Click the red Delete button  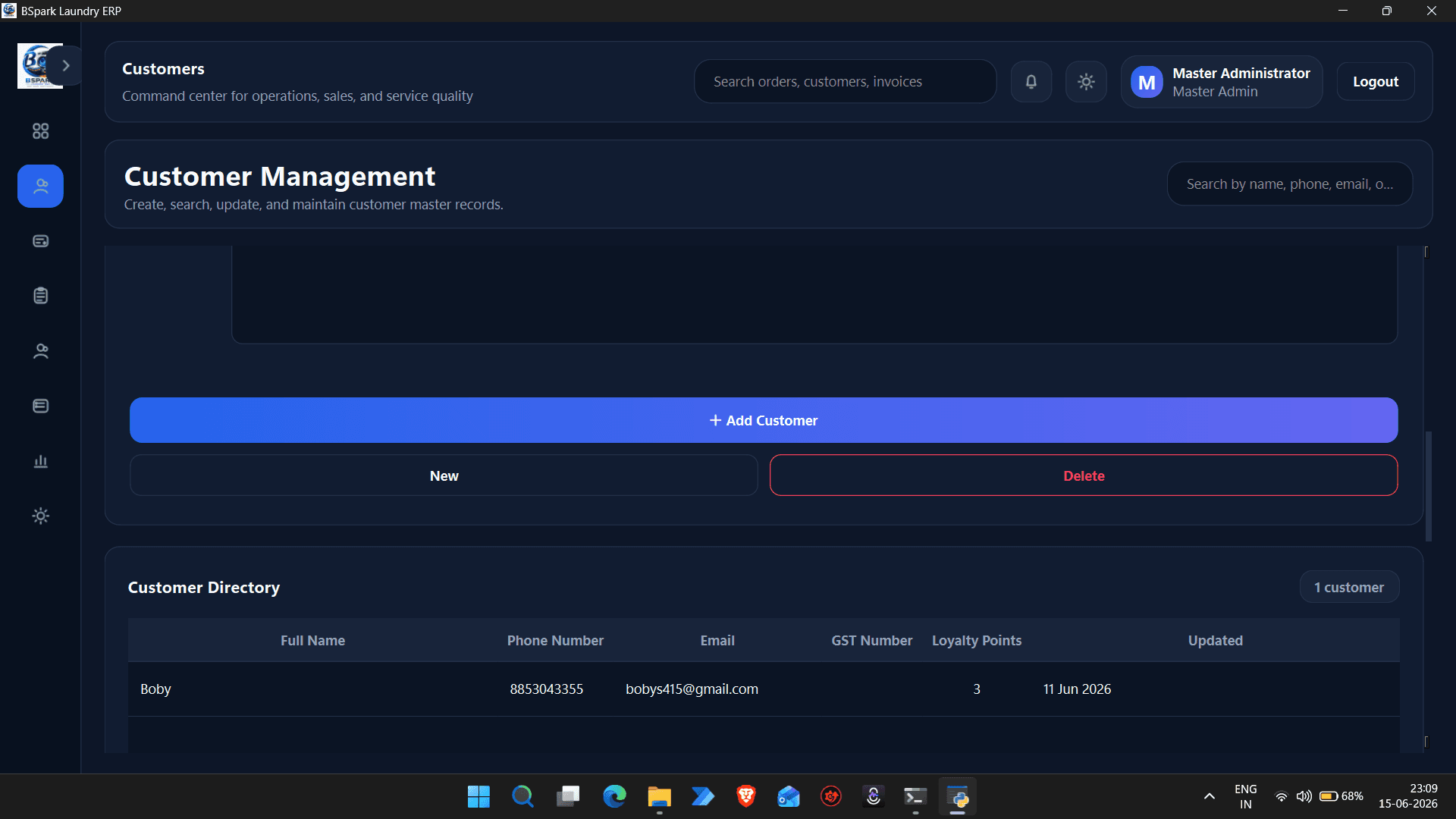point(1084,475)
